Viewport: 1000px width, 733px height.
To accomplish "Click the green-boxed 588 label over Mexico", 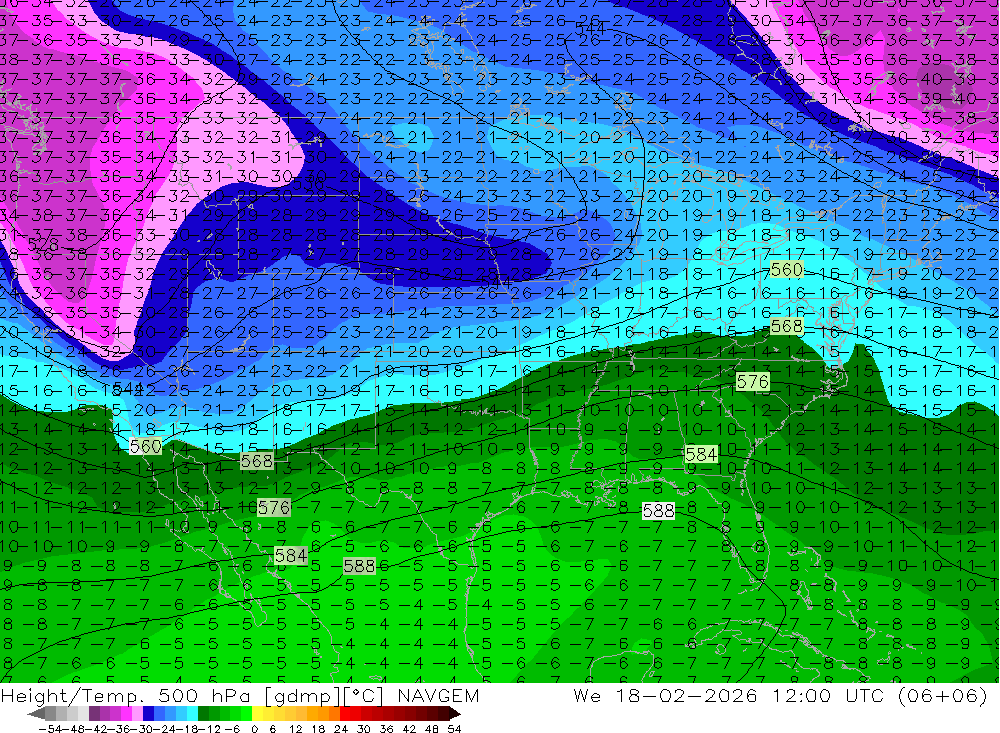I will (359, 566).
